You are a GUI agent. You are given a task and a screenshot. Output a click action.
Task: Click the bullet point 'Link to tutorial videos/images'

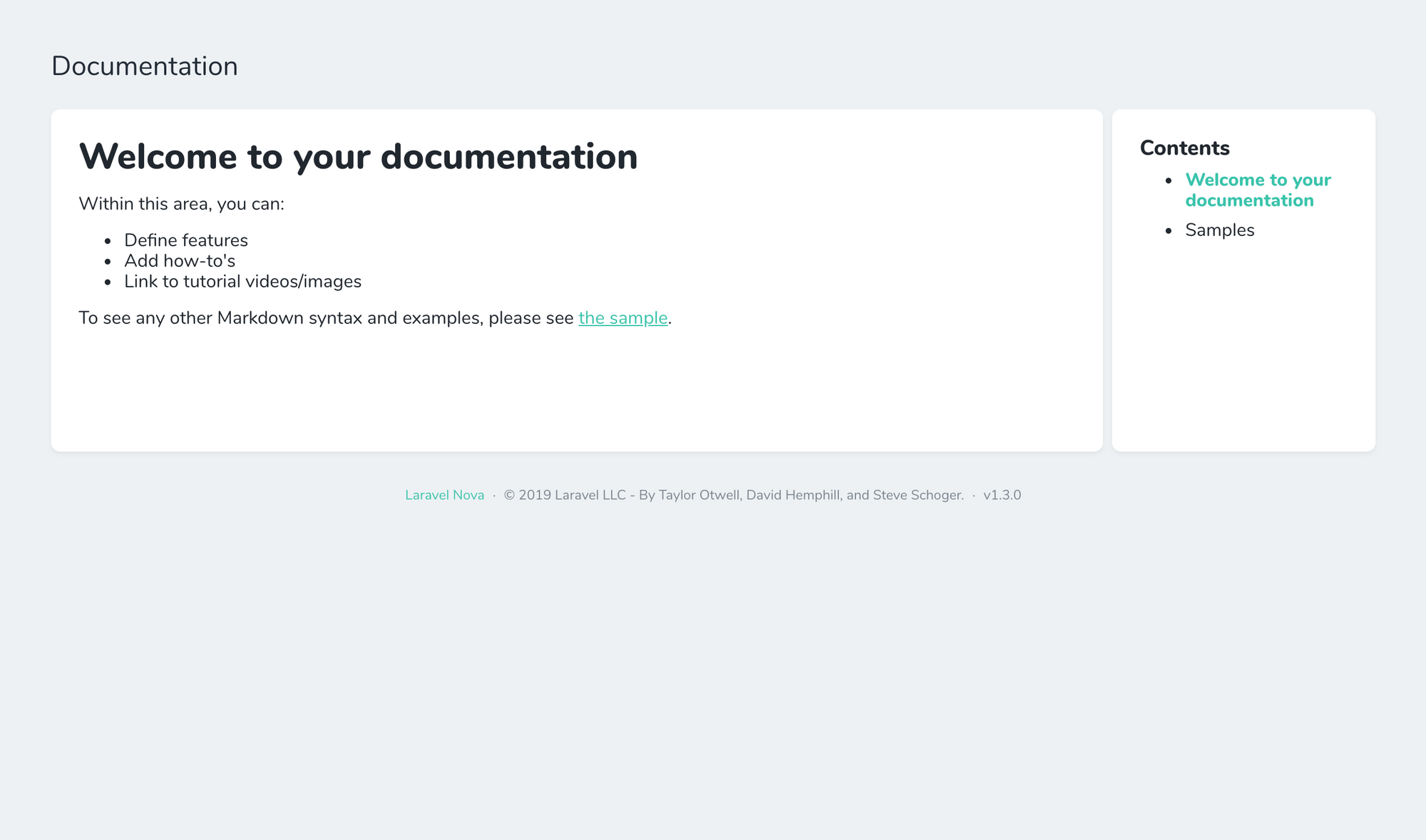[x=242, y=281]
